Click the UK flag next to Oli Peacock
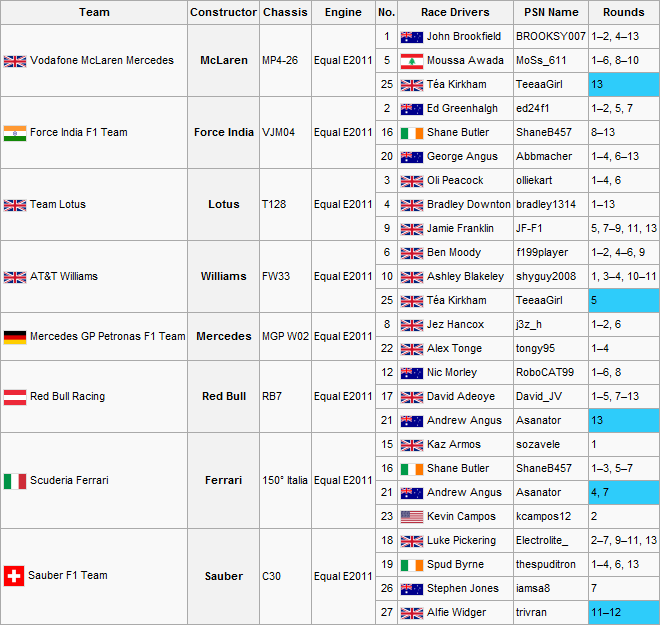The height and width of the screenshot is (625, 660). [412, 181]
